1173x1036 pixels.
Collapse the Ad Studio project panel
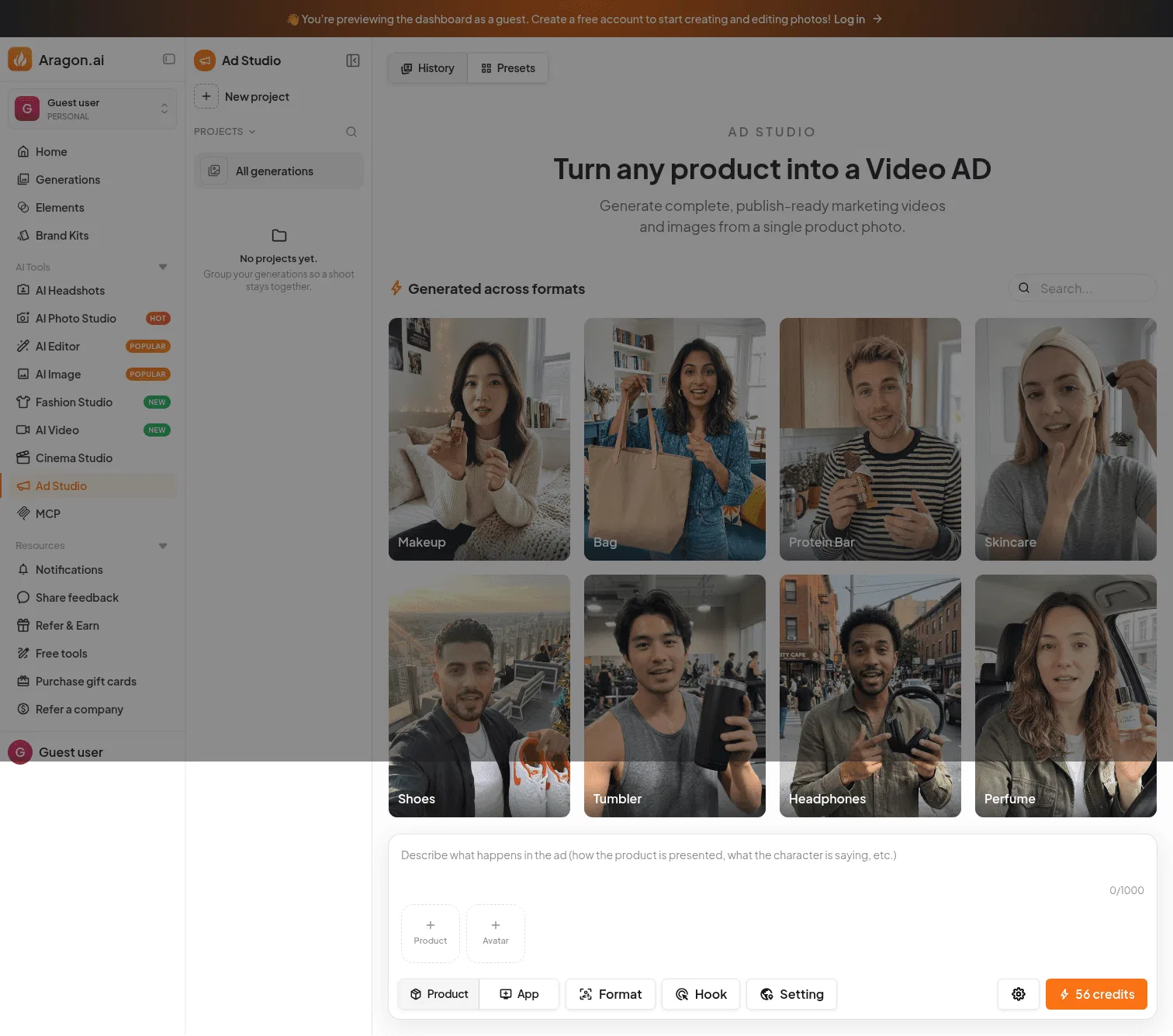tap(353, 60)
